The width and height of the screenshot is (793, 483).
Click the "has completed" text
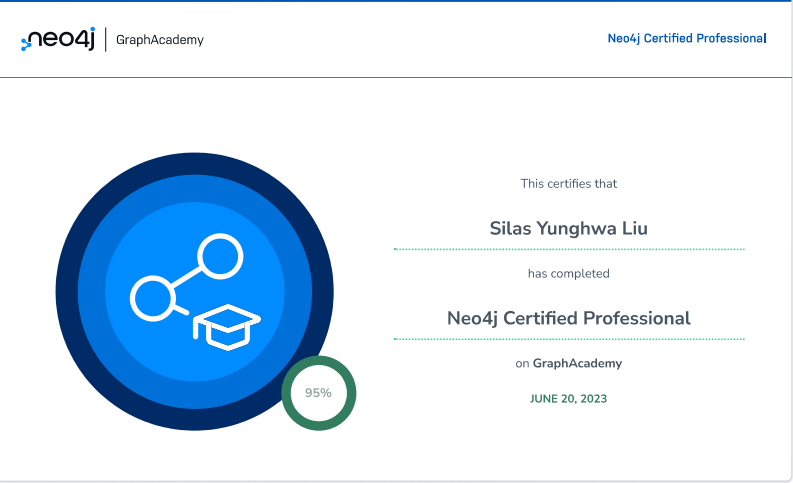pos(569,274)
